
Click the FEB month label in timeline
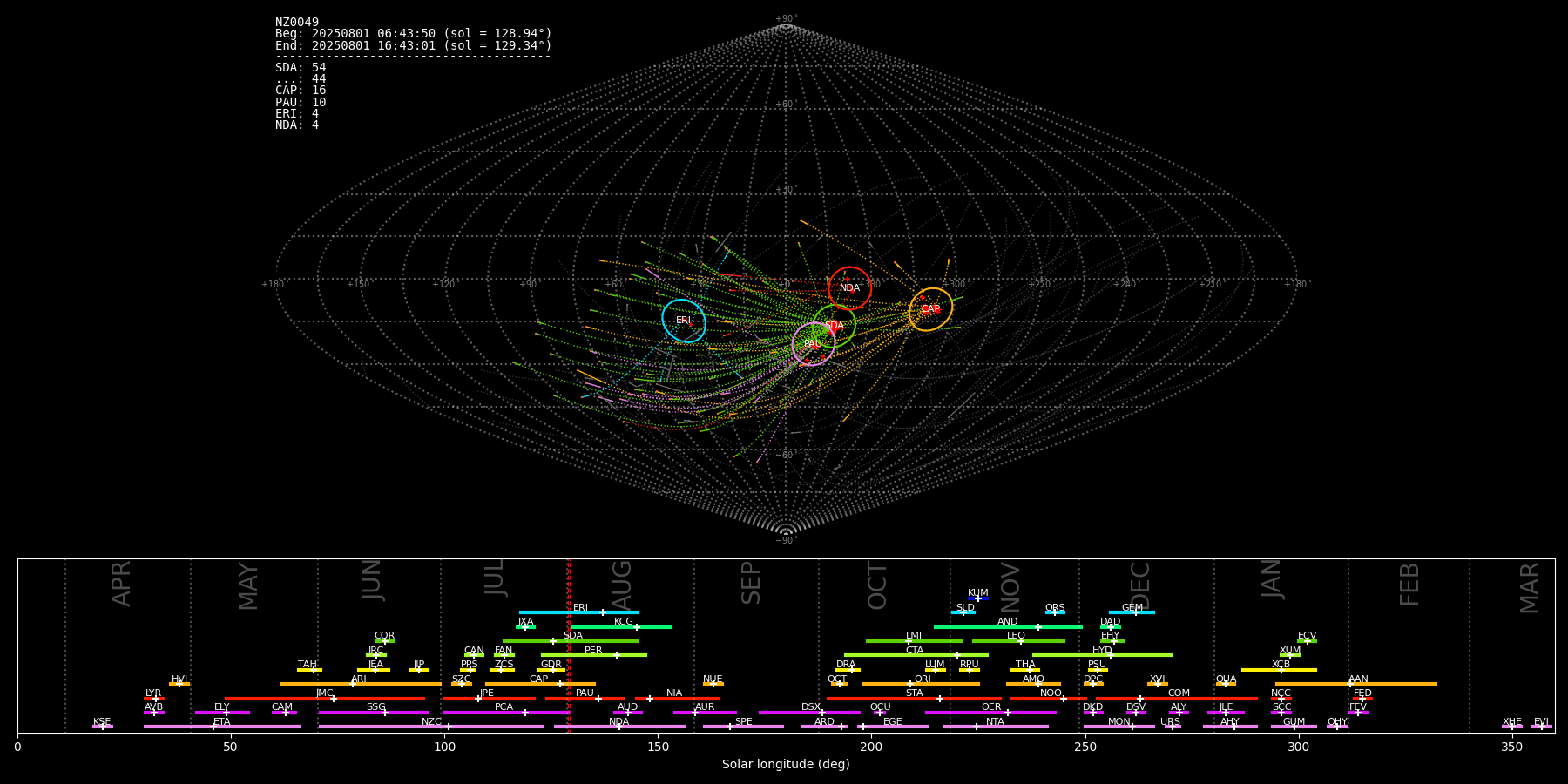click(x=1409, y=585)
